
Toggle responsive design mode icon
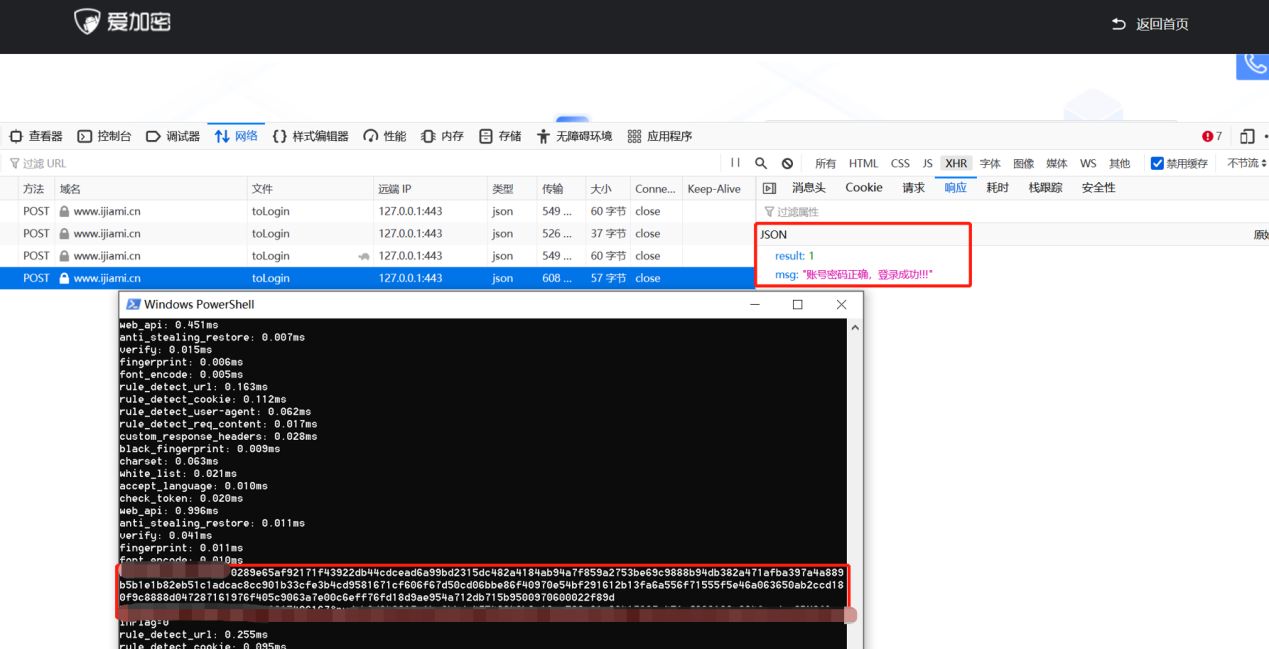point(1247,136)
